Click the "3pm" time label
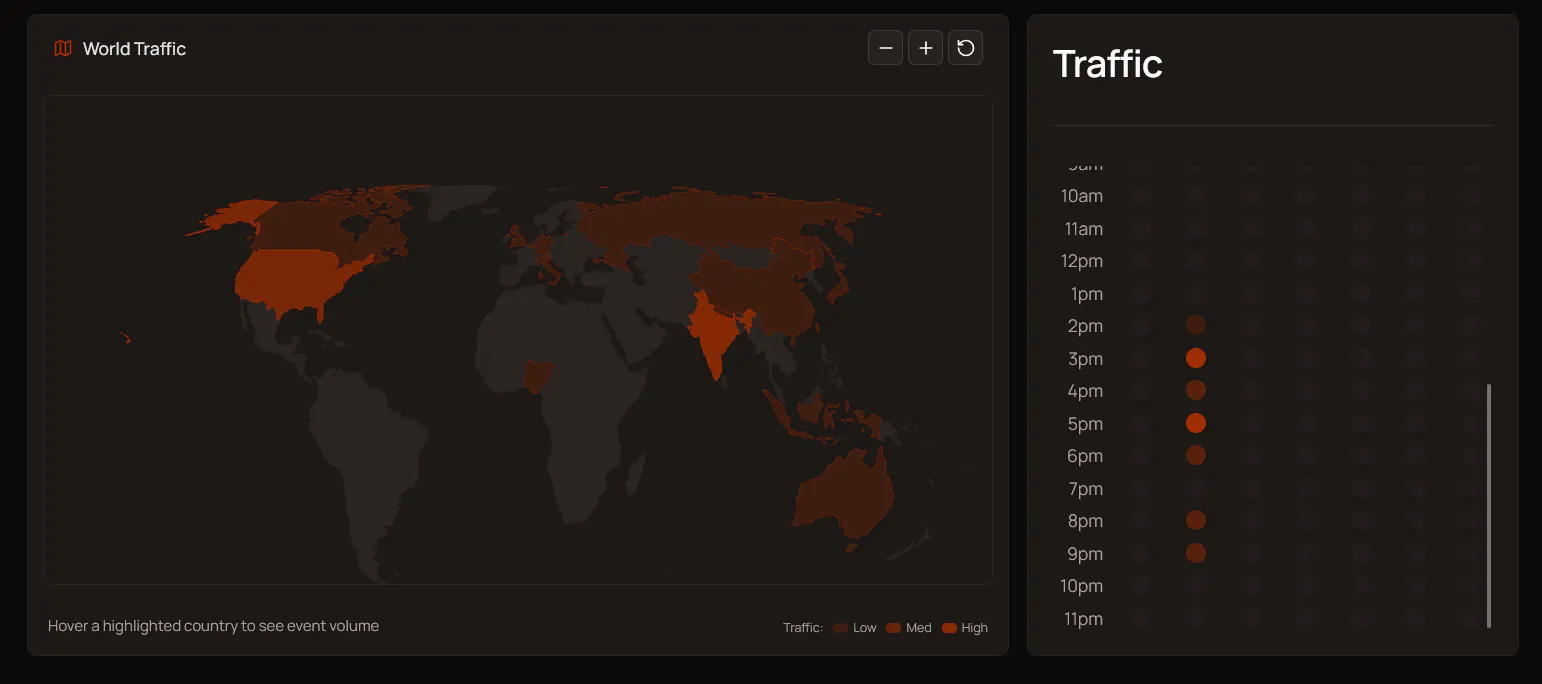 [1085, 359]
